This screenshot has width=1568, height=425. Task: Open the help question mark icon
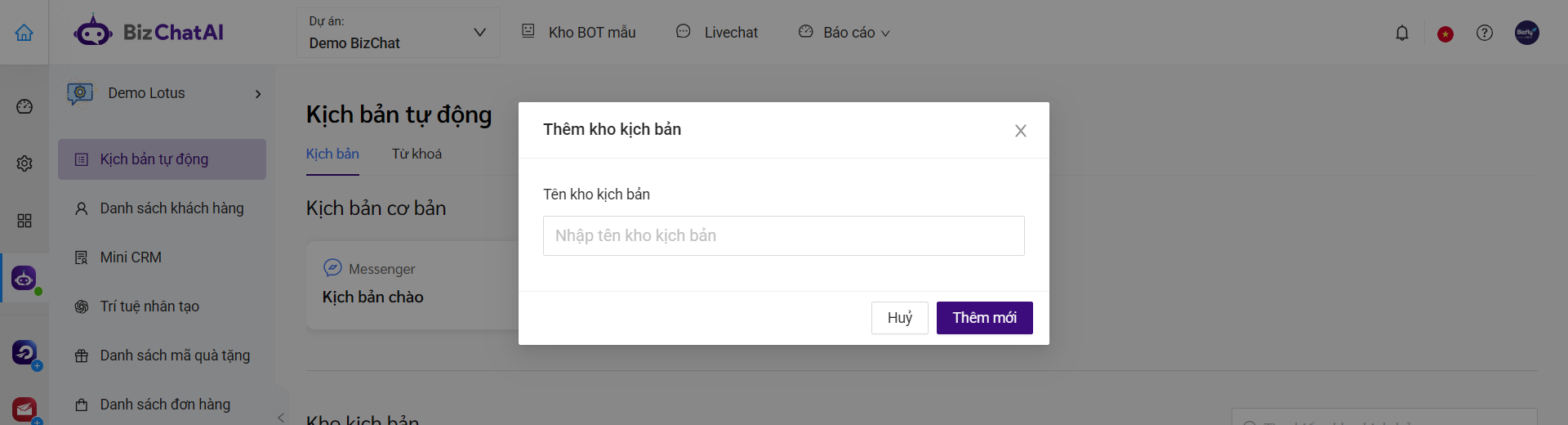point(1485,33)
